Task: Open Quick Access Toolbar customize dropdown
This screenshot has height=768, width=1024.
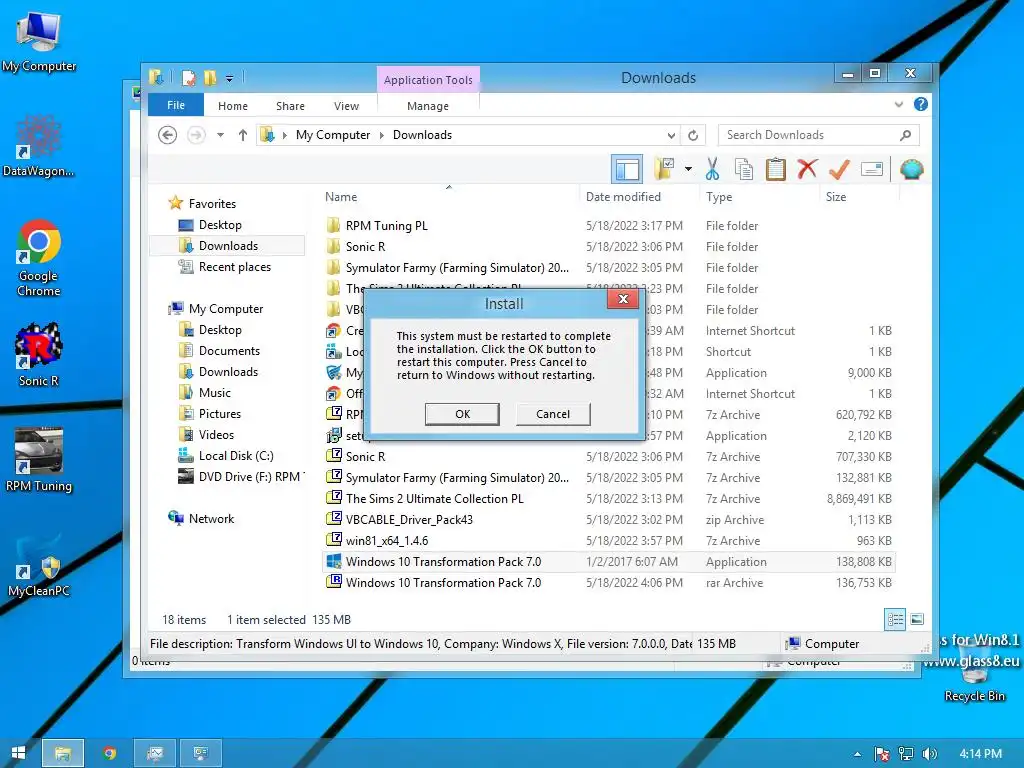Action: pyautogui.click(x=229, y=79)
